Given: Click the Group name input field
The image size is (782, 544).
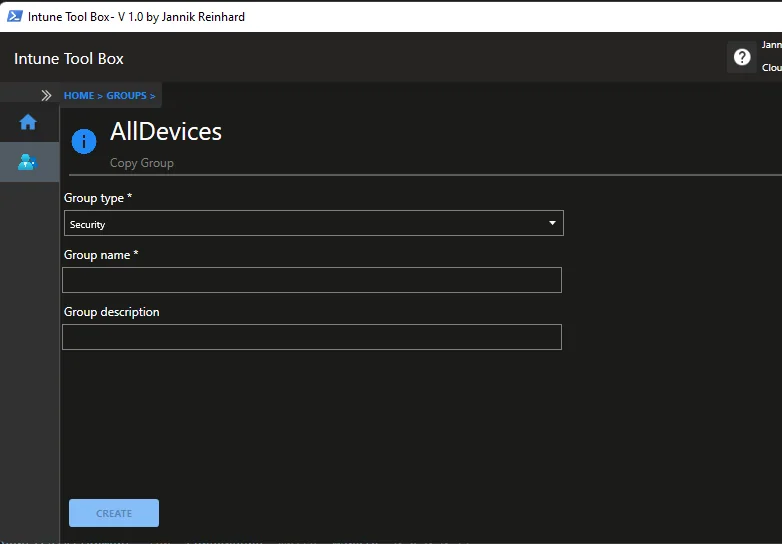Looking at the screenshot, I should point(312,280).
